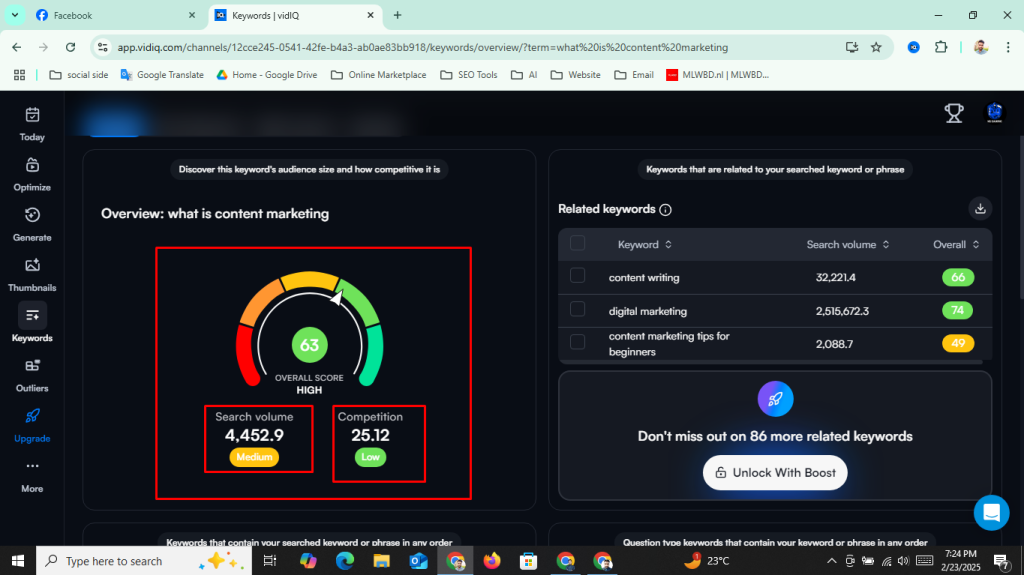Sort by Overall column
The image size is (1024, 575).
956,244
